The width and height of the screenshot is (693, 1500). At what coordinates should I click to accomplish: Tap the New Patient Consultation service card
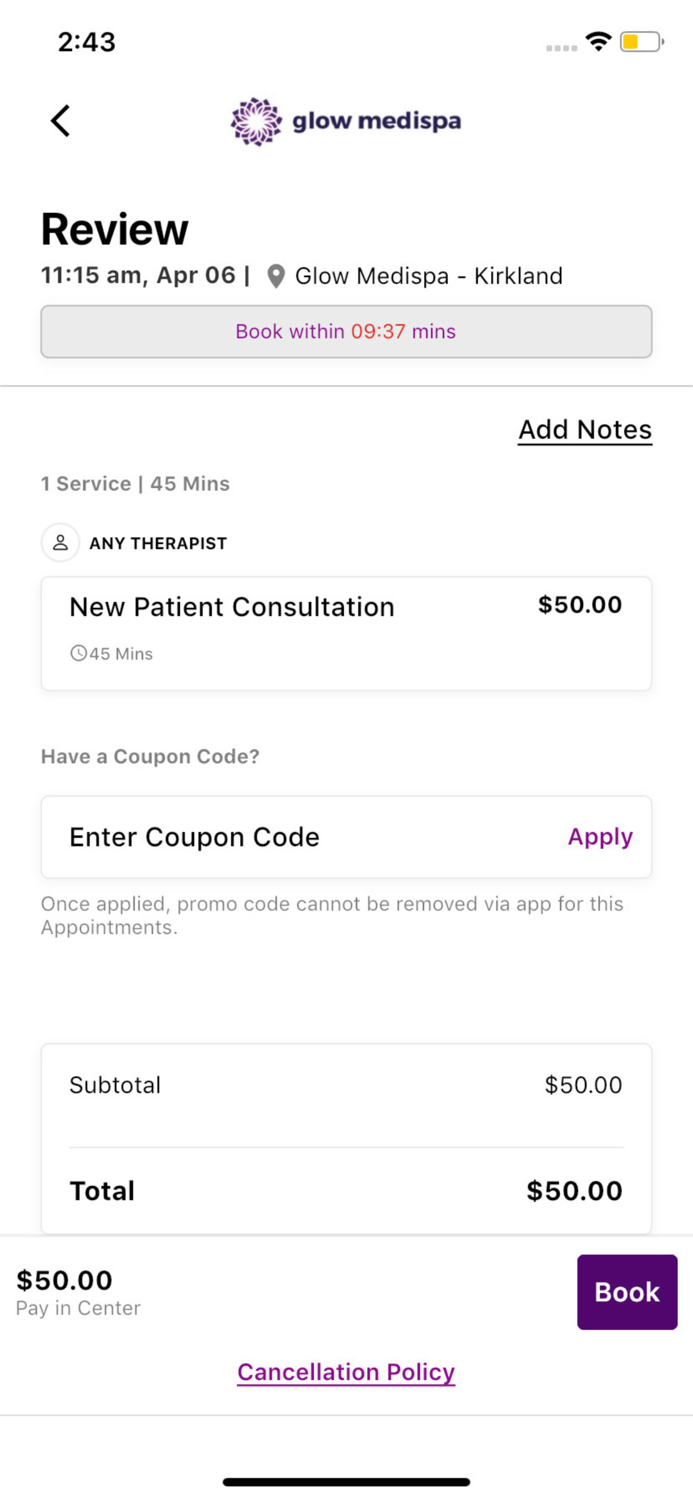point(346,633)
